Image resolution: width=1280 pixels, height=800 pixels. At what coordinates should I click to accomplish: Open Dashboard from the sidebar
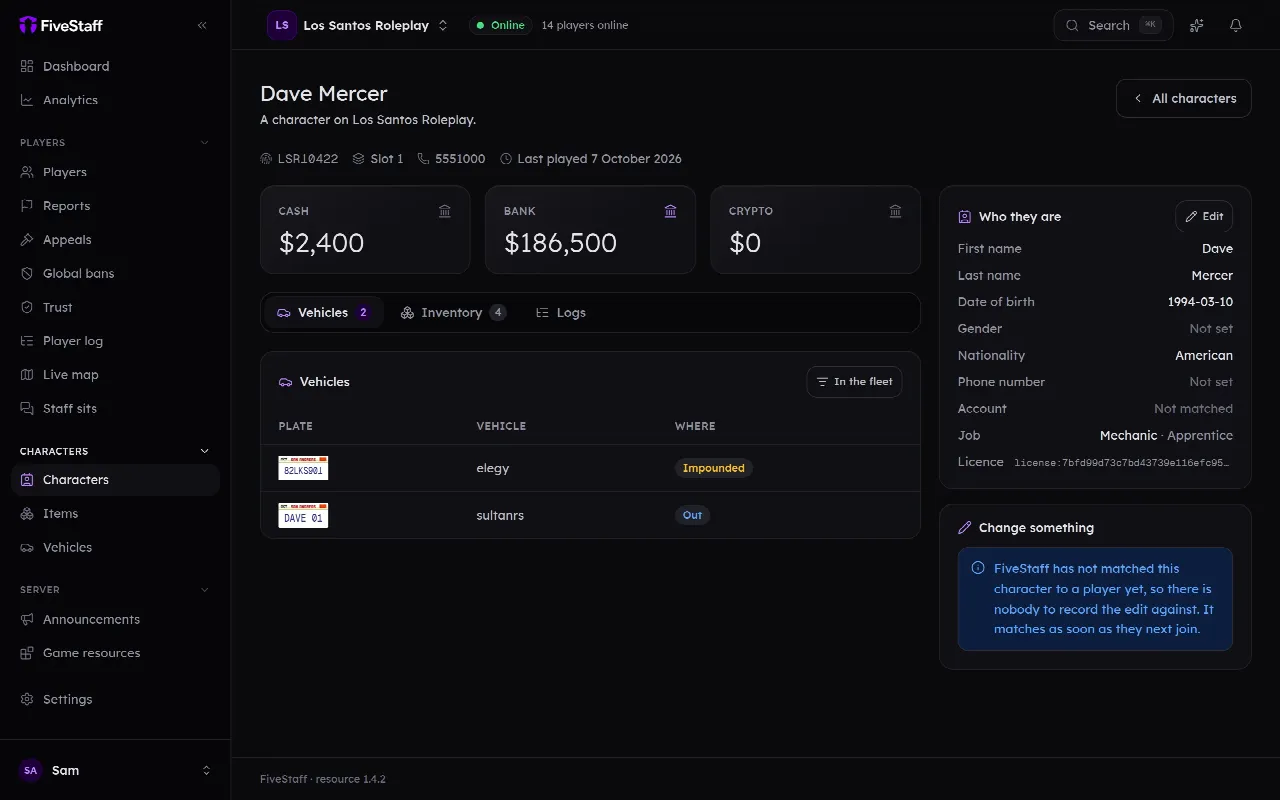115,66
